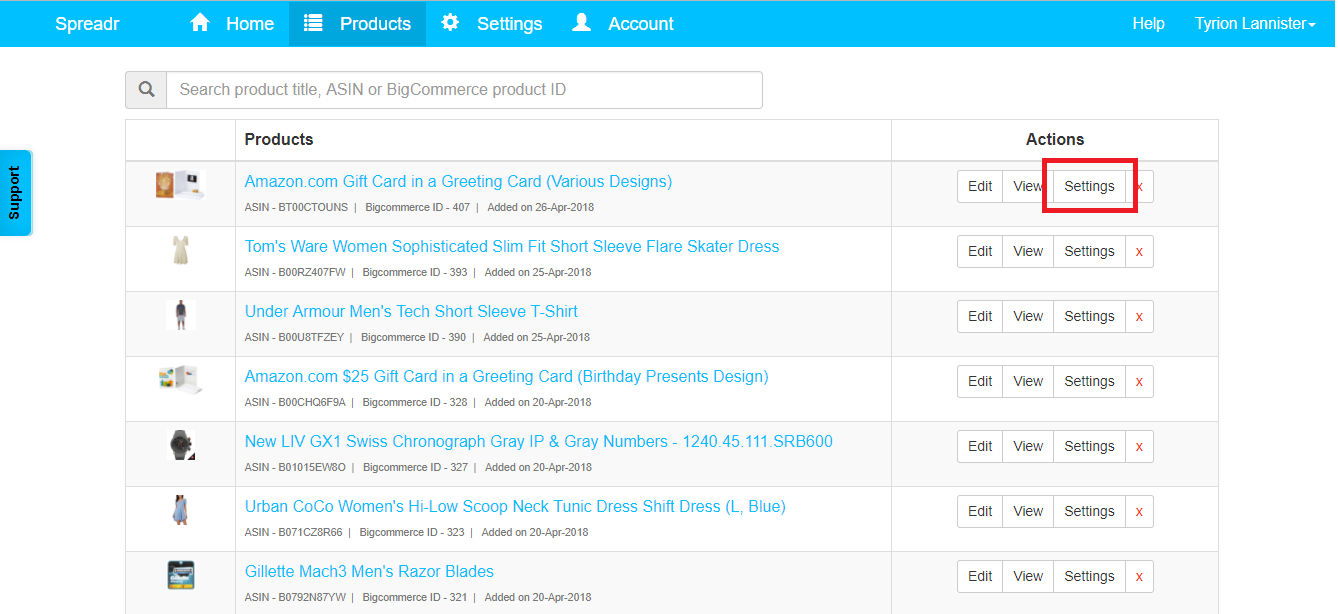Edit New LIV GX1 Chronograph
The height and width of the screenshot is (614, 1338).
pyautogui.click(x=980, y=446)
